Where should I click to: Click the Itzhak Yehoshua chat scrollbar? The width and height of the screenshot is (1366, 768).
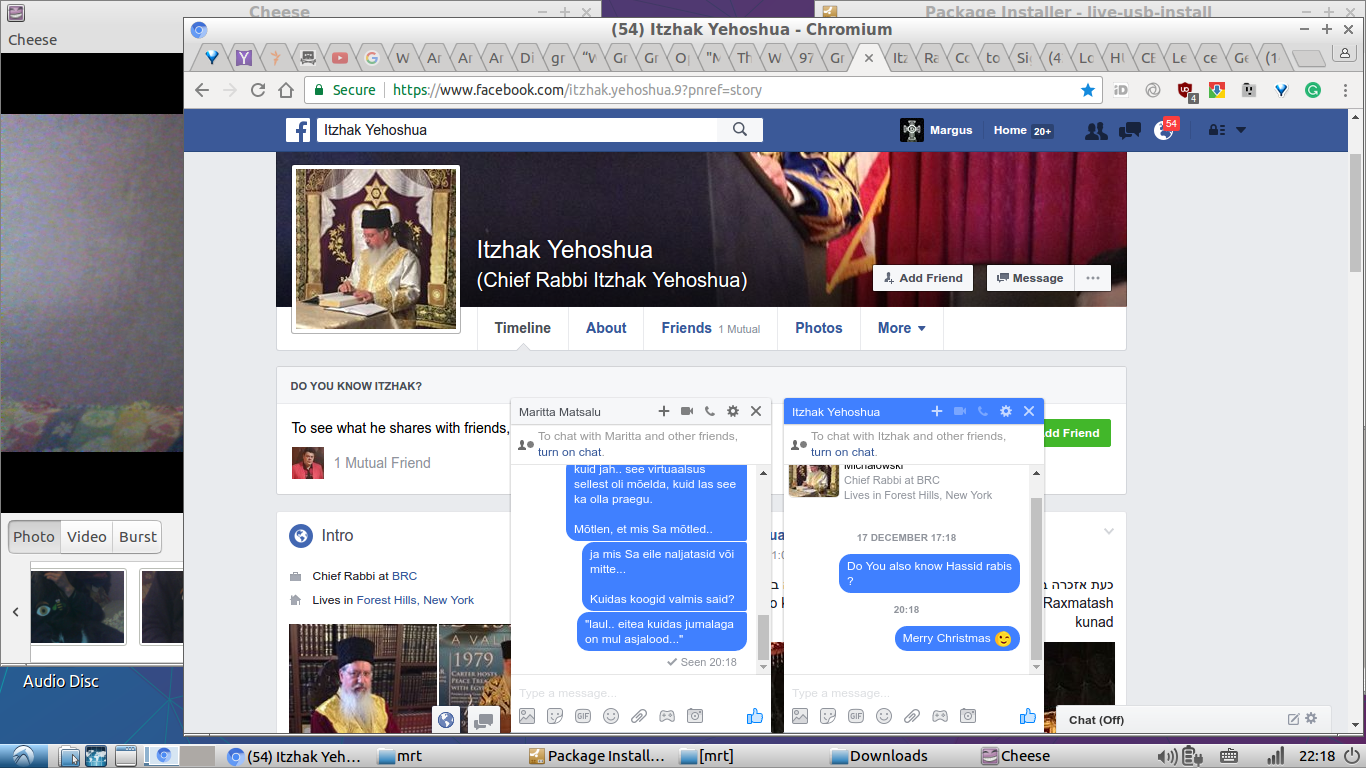[1037, 578]
